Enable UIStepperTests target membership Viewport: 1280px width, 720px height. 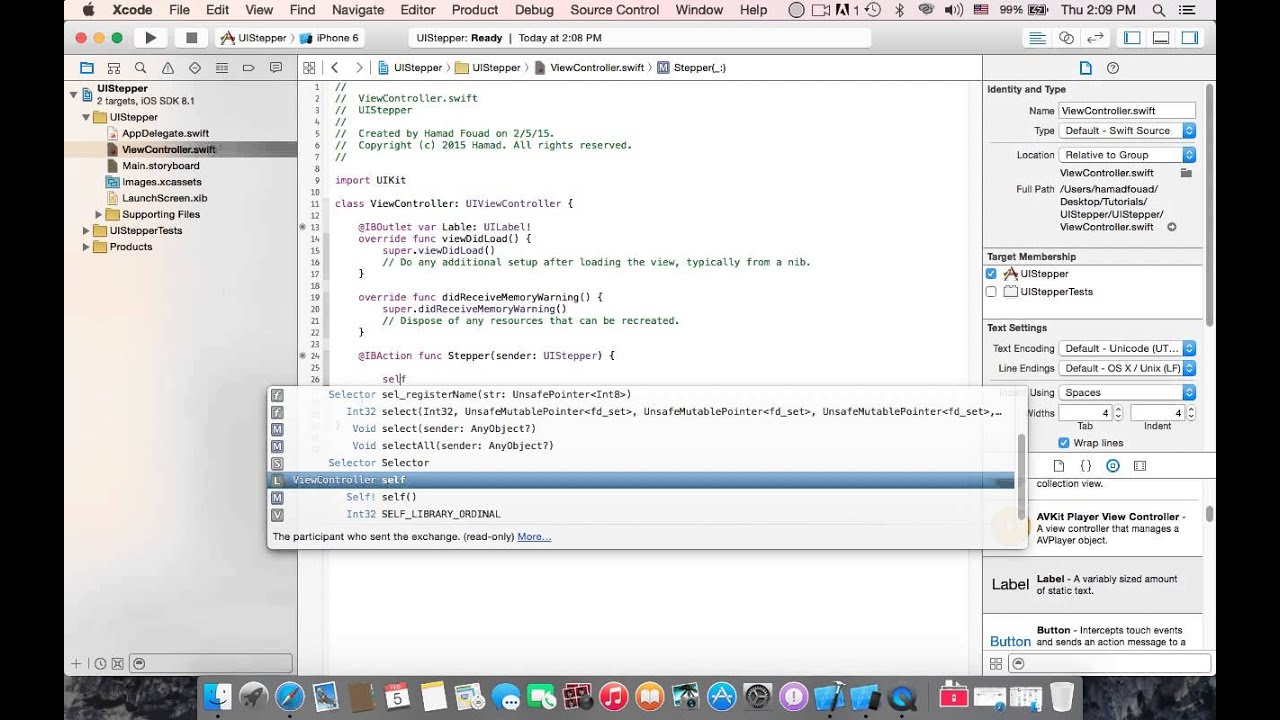pyautogui.click(x=991, y=292)
